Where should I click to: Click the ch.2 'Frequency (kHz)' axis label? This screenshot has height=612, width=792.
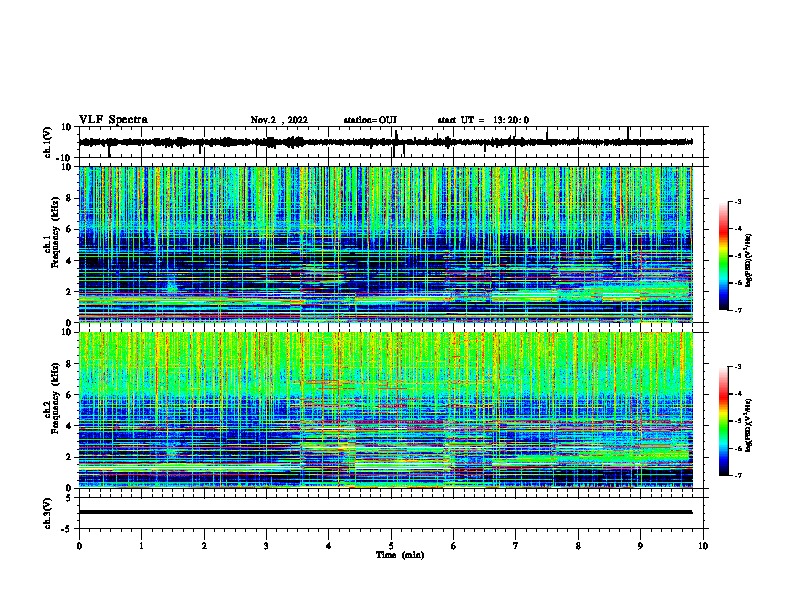(x=55, y=398)
